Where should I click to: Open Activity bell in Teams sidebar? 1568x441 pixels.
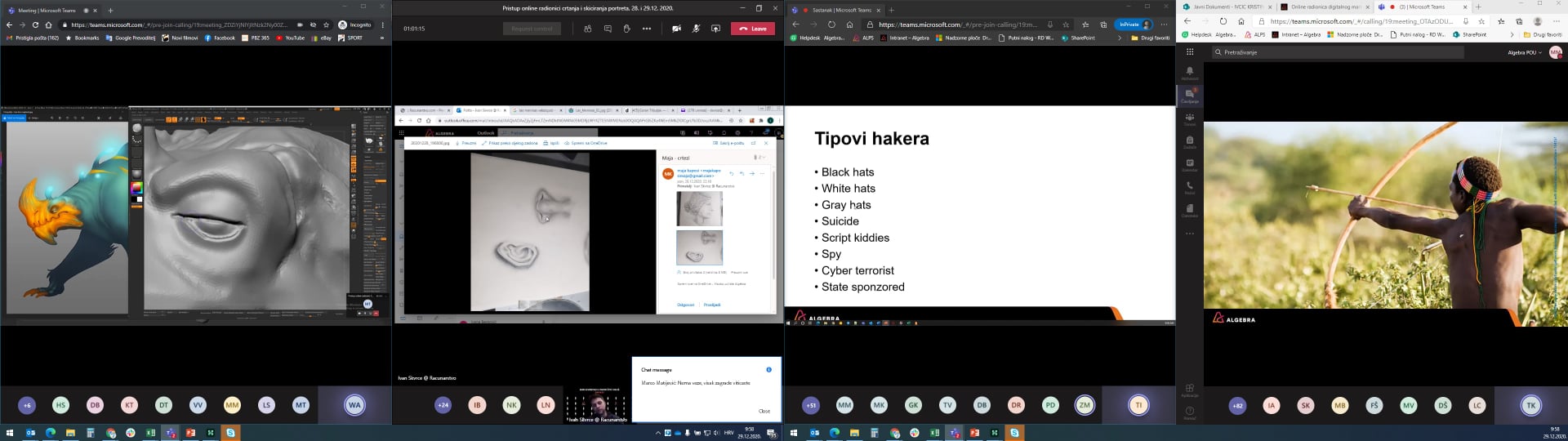(1189, 73)
